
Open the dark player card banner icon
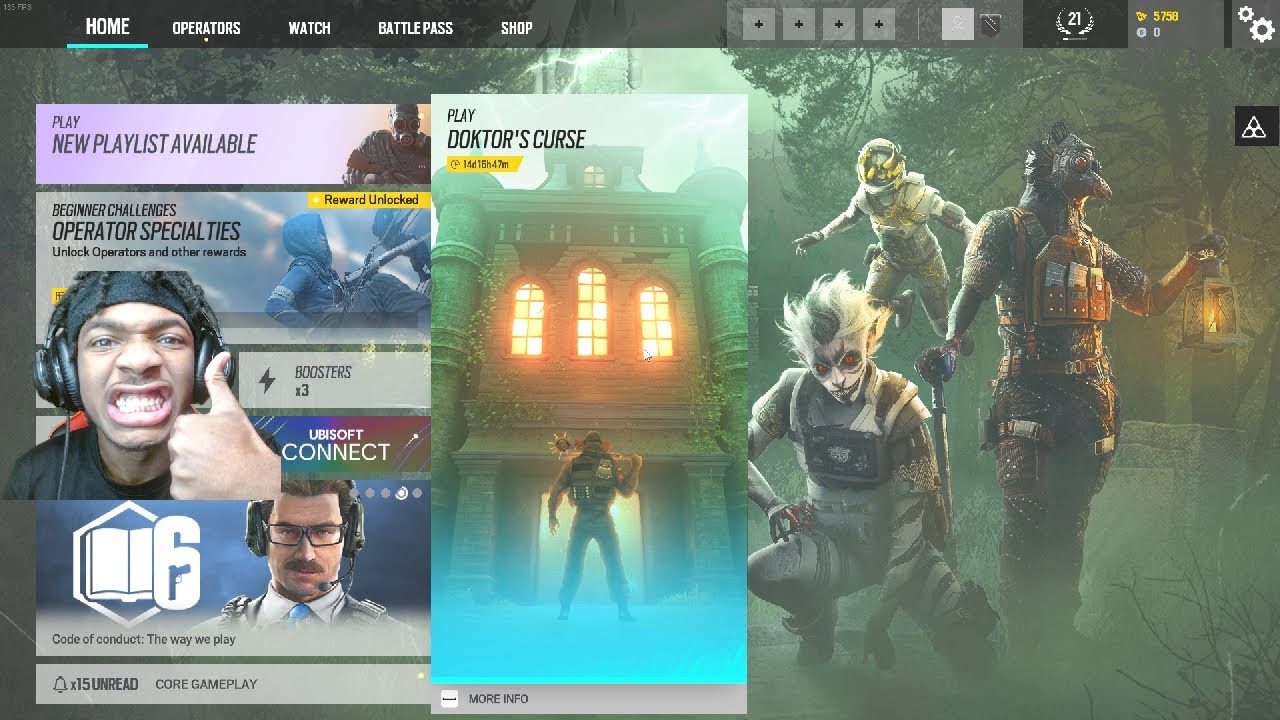click(x=990, y=24)
